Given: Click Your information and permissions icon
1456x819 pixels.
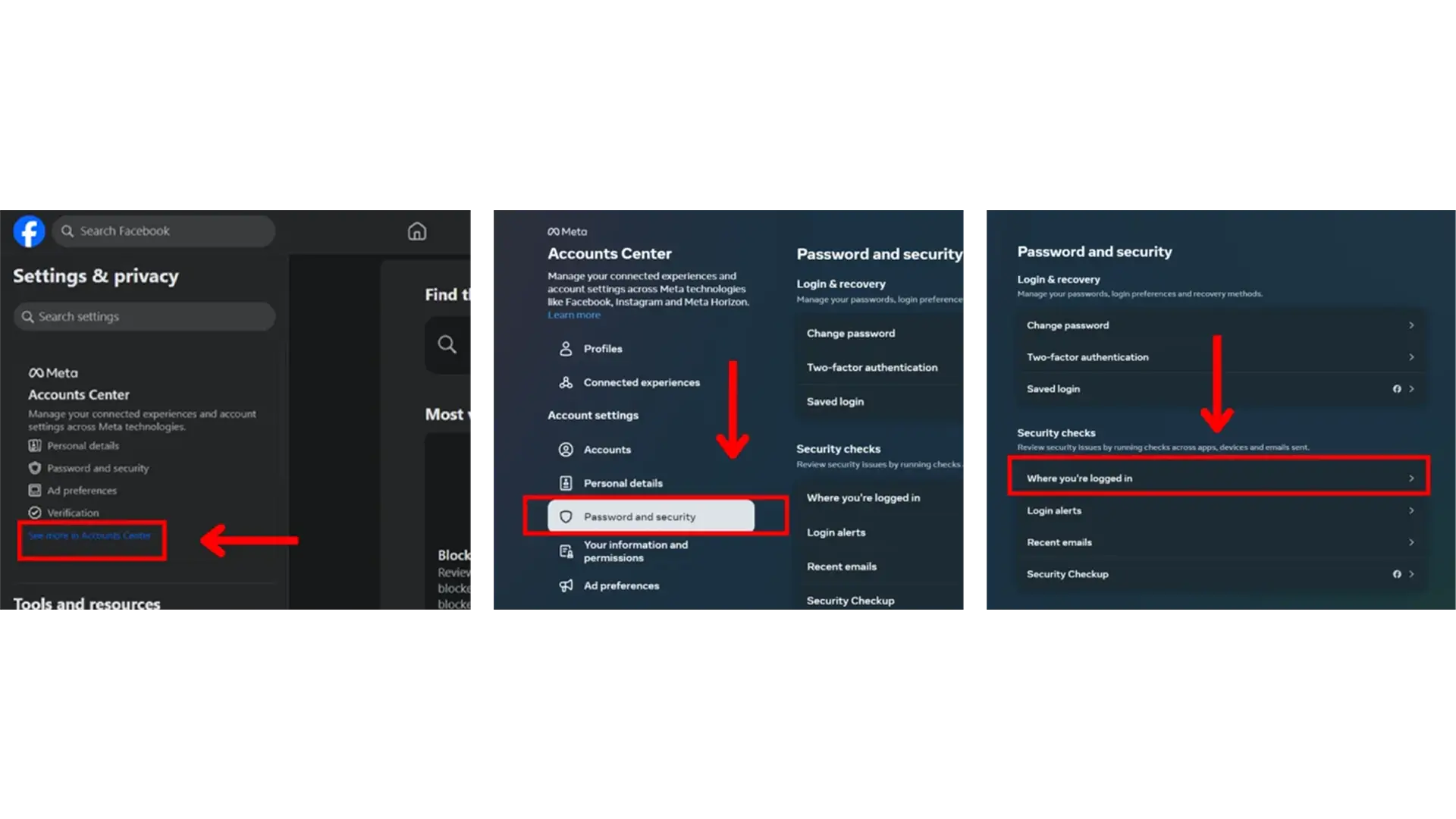Looking at the screenshot, I should tap(566, 551).
